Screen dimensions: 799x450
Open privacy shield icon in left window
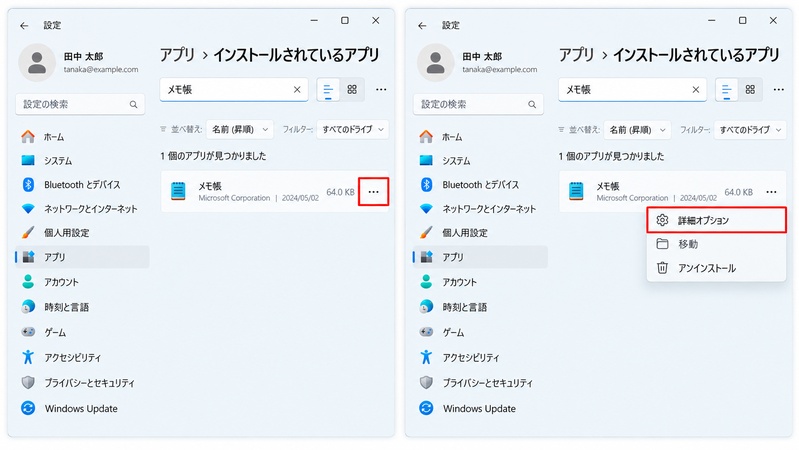tap(28, 382)
